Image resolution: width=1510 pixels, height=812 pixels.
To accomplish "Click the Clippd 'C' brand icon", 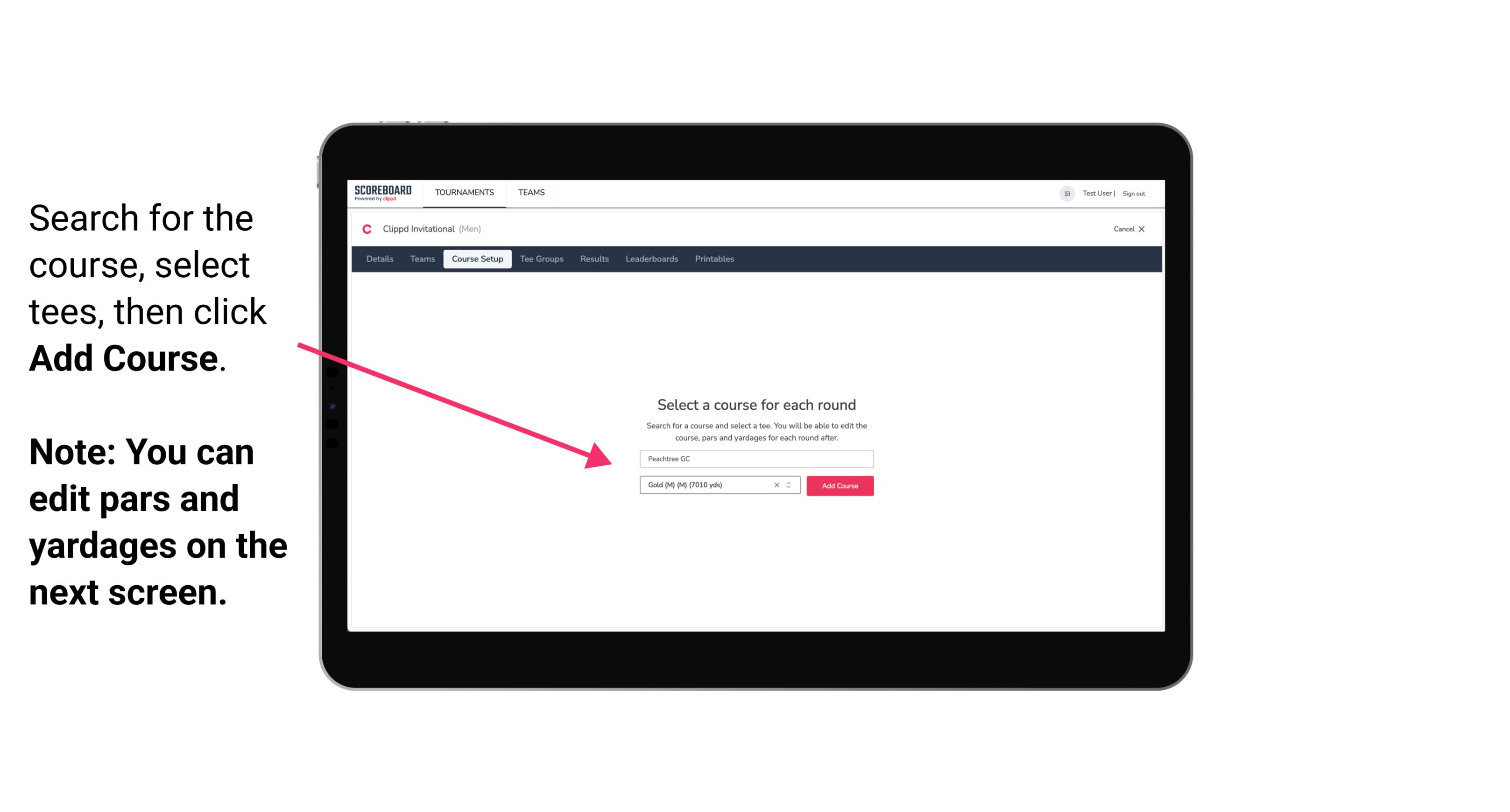I will [x=370, y=229].
